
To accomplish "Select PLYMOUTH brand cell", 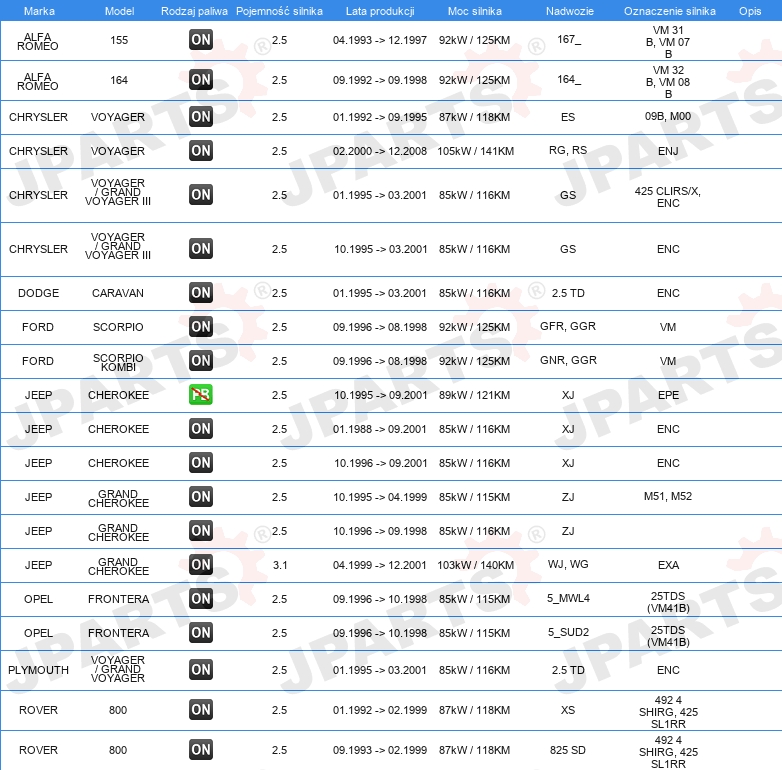I will pyautogui.click(x=38, y=670).
